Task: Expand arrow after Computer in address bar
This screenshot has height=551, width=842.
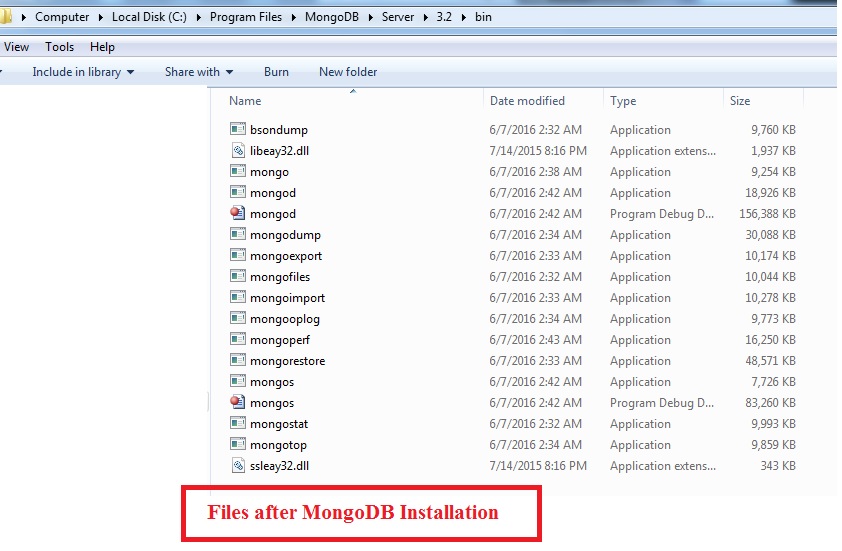Action: pos(100,17)
